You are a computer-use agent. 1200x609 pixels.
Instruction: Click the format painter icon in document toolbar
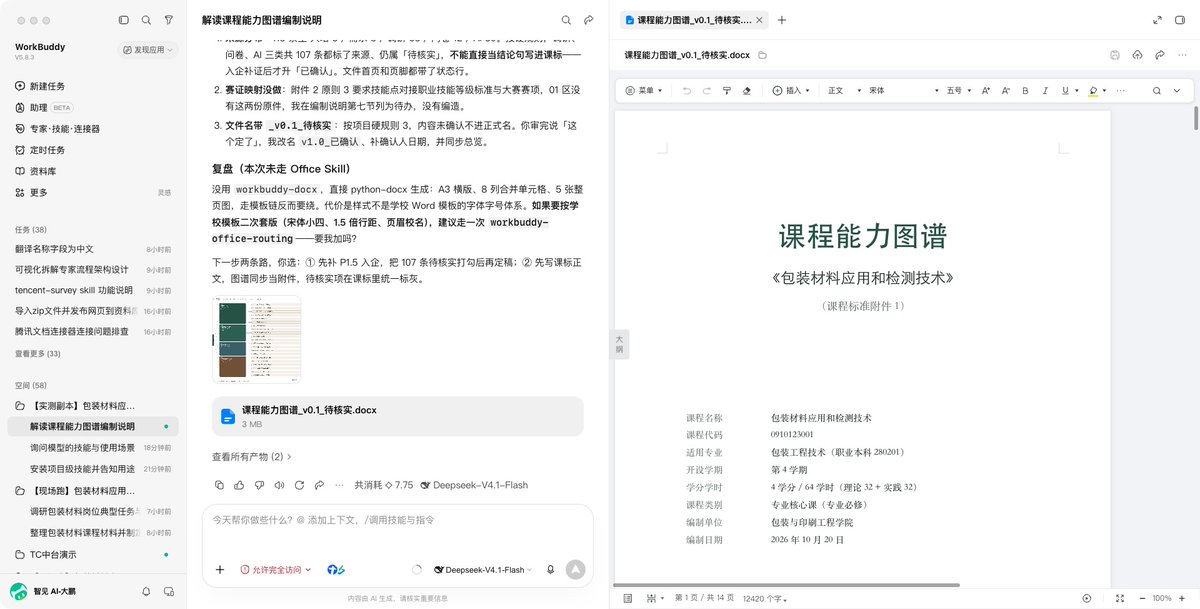point(728,90)
